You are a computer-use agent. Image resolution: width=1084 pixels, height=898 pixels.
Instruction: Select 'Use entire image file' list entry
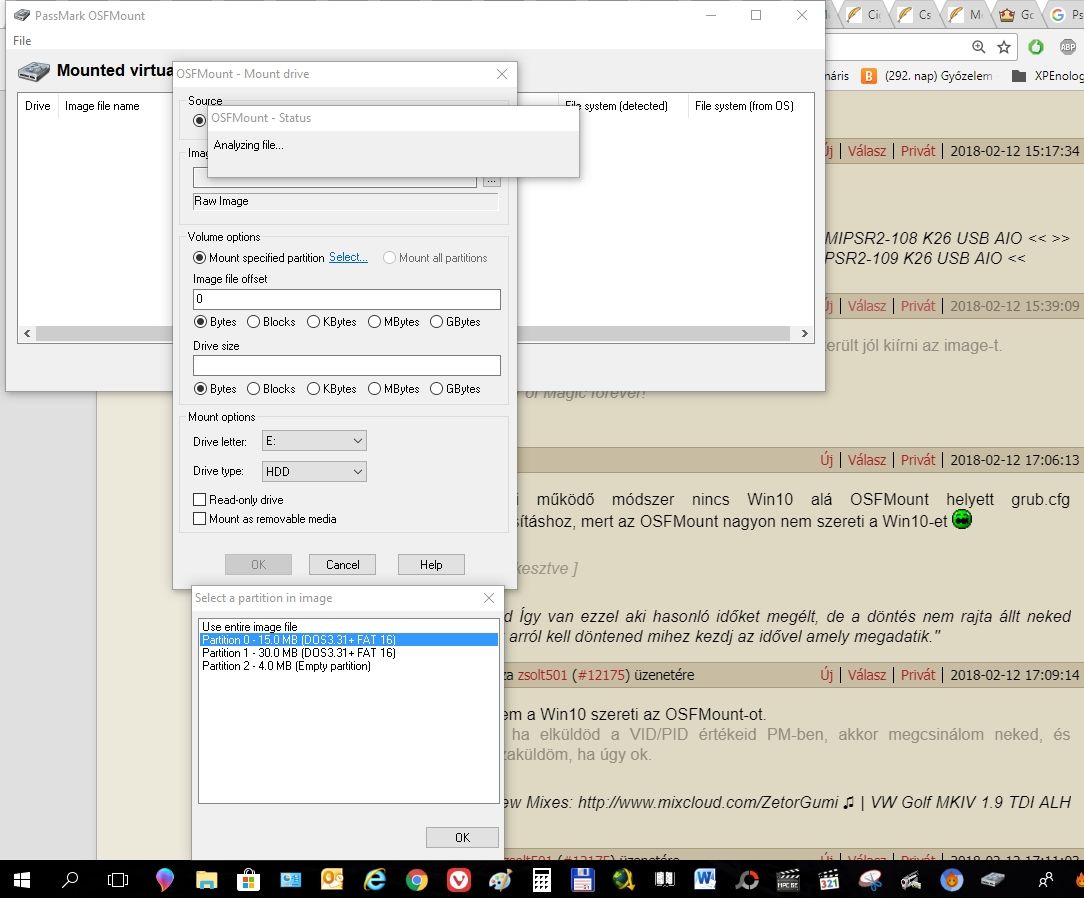tap(348, 626)
